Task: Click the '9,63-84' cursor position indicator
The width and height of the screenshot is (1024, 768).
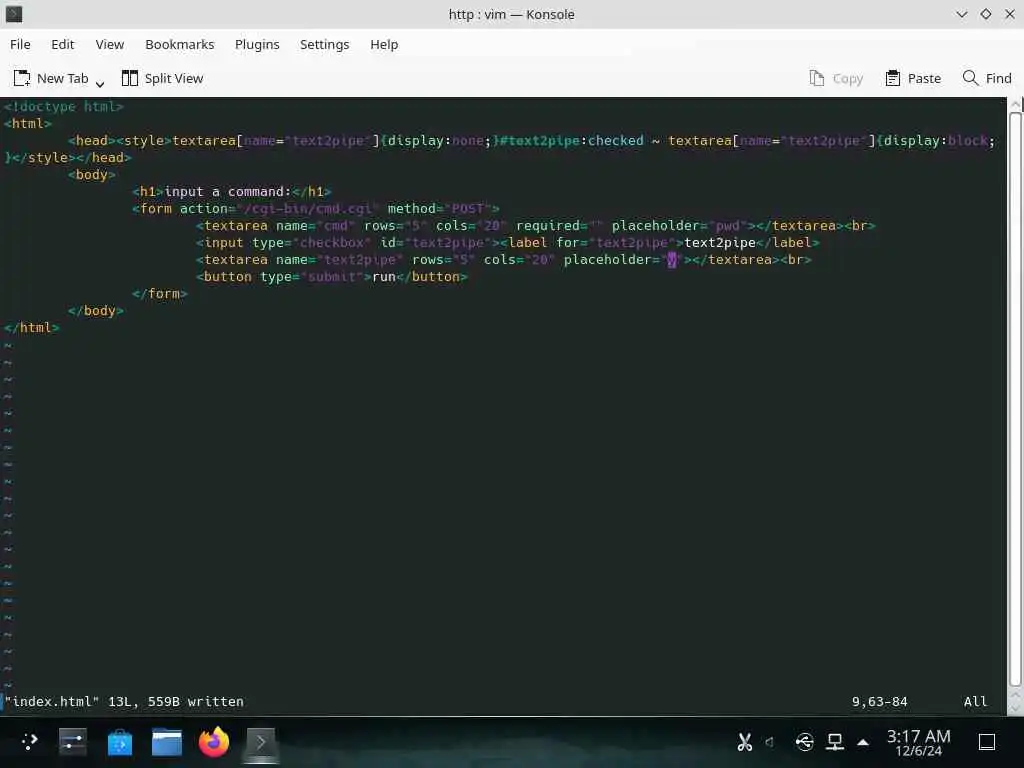Action: point(880,701)
